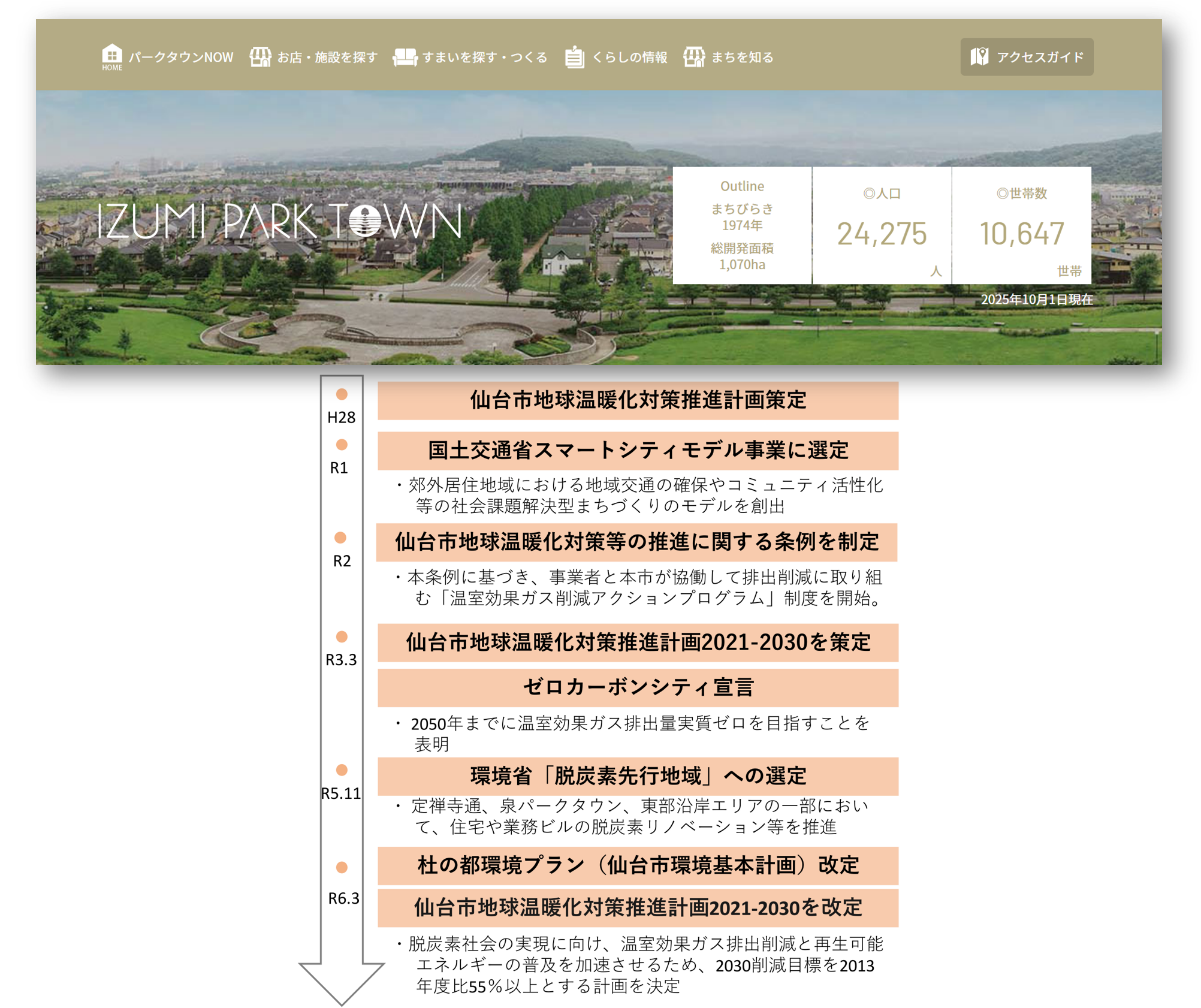Click the storefront icon beside まちを知る

tap(694, 57)
